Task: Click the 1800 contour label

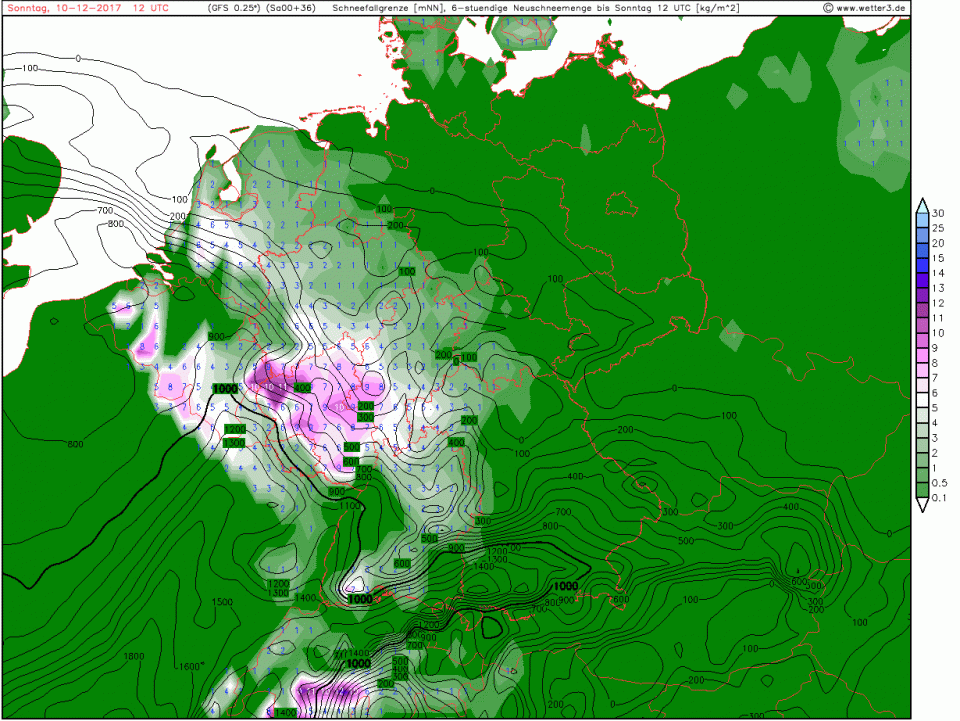Action: point(132,656)
